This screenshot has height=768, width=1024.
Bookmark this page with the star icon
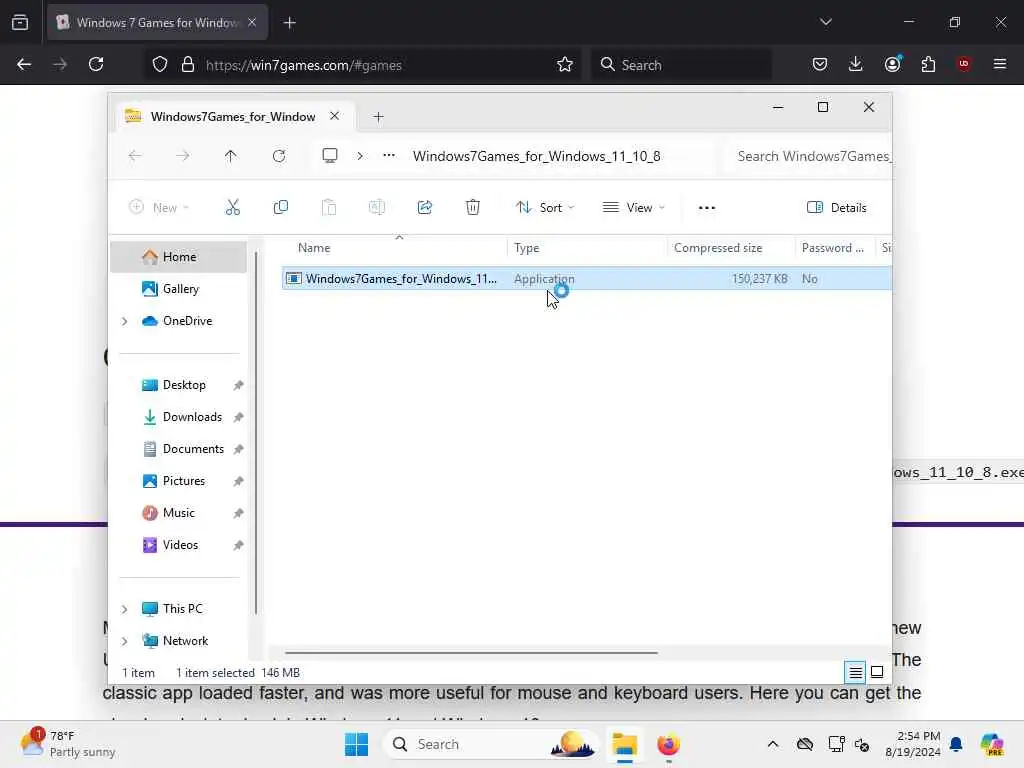coord(565,64)
